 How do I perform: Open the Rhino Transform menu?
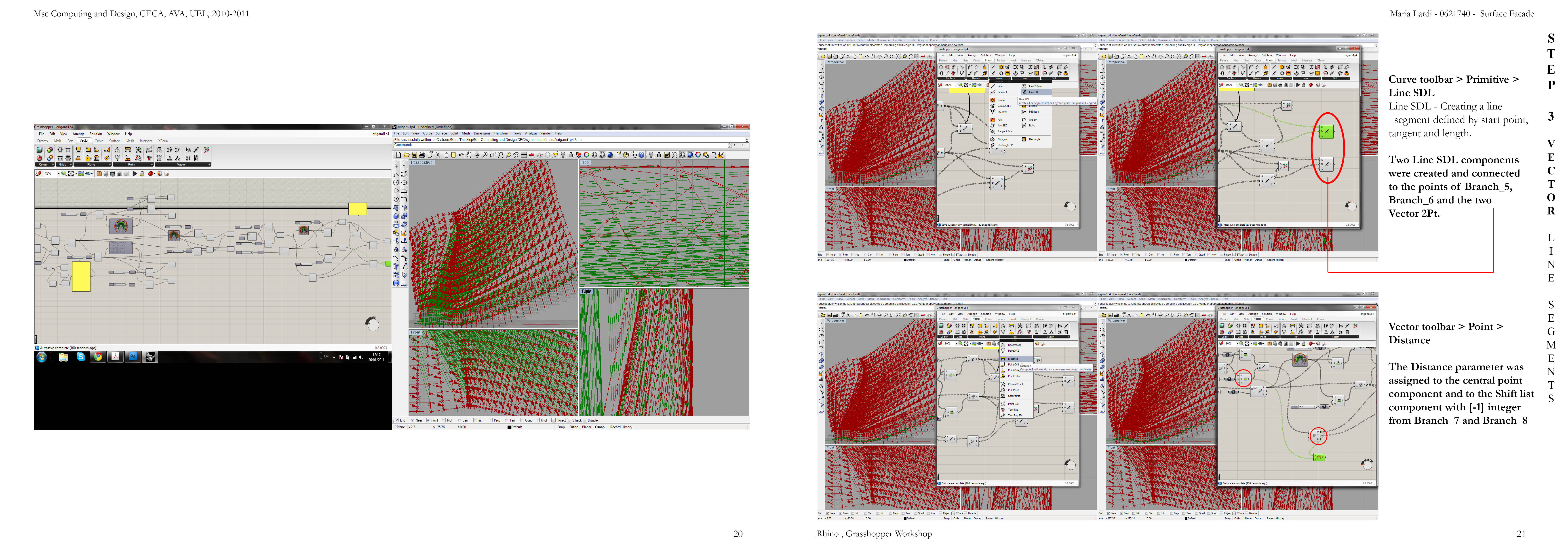(x=501, y=133)
